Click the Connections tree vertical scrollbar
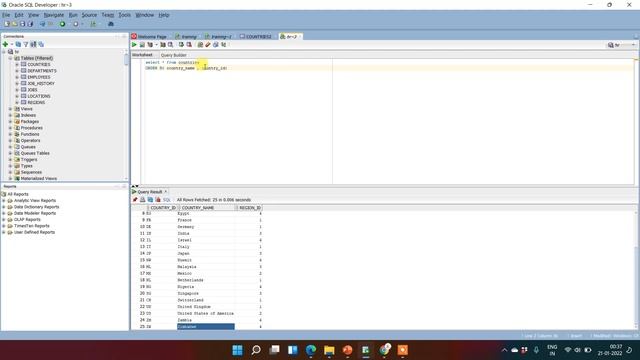 coord(126,114)
